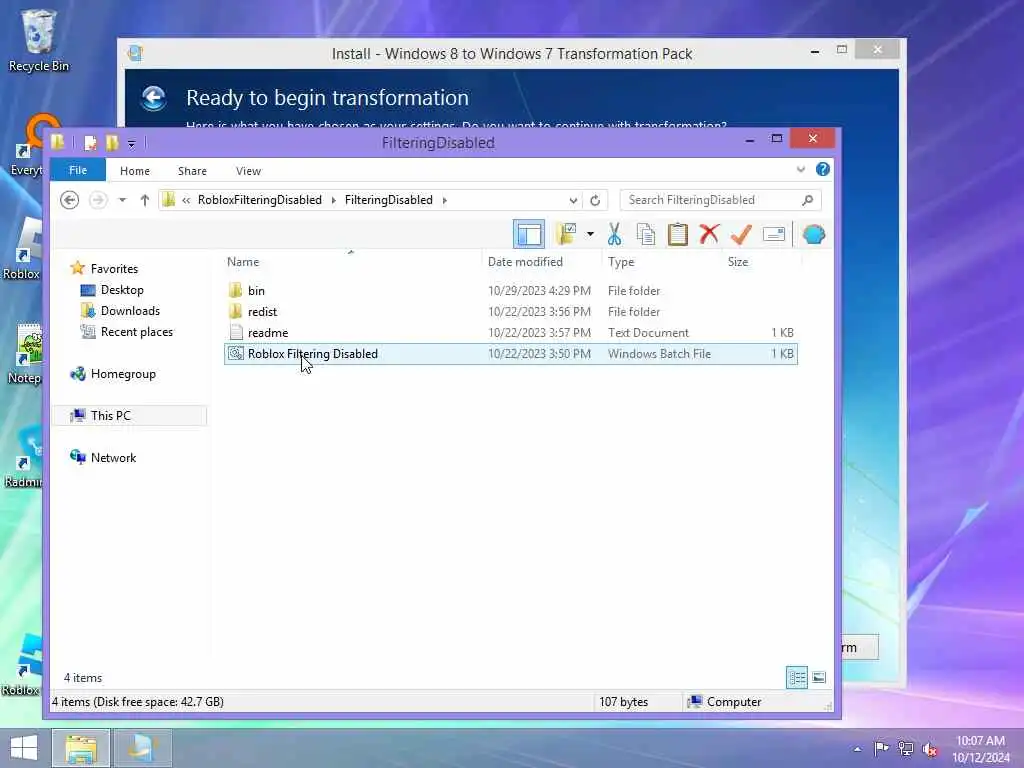Open Downloads in navigation pane

pyautogui.click(x=130, y=311)
